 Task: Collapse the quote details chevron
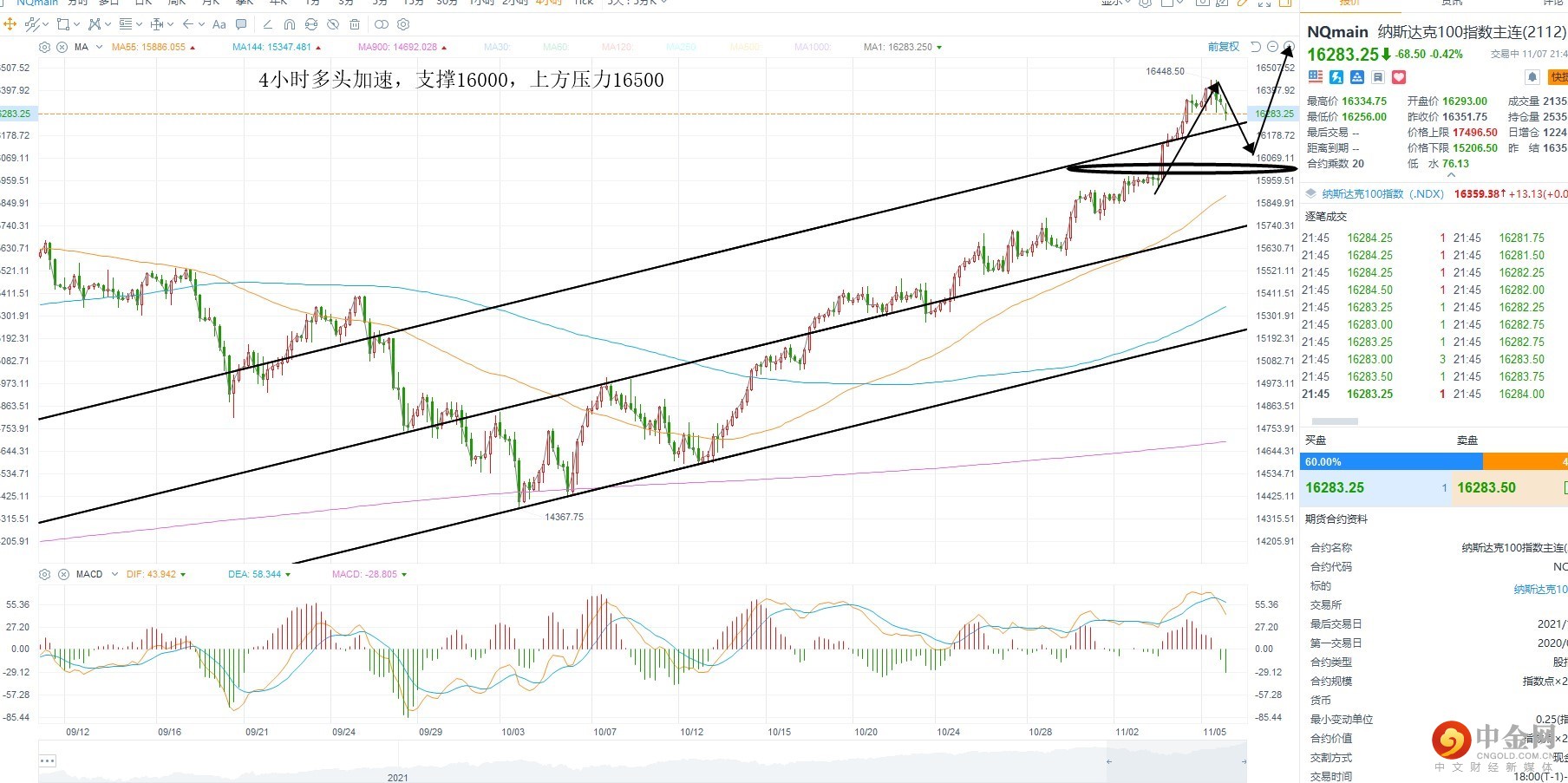pyautogui.click(x=1451, y=175)
